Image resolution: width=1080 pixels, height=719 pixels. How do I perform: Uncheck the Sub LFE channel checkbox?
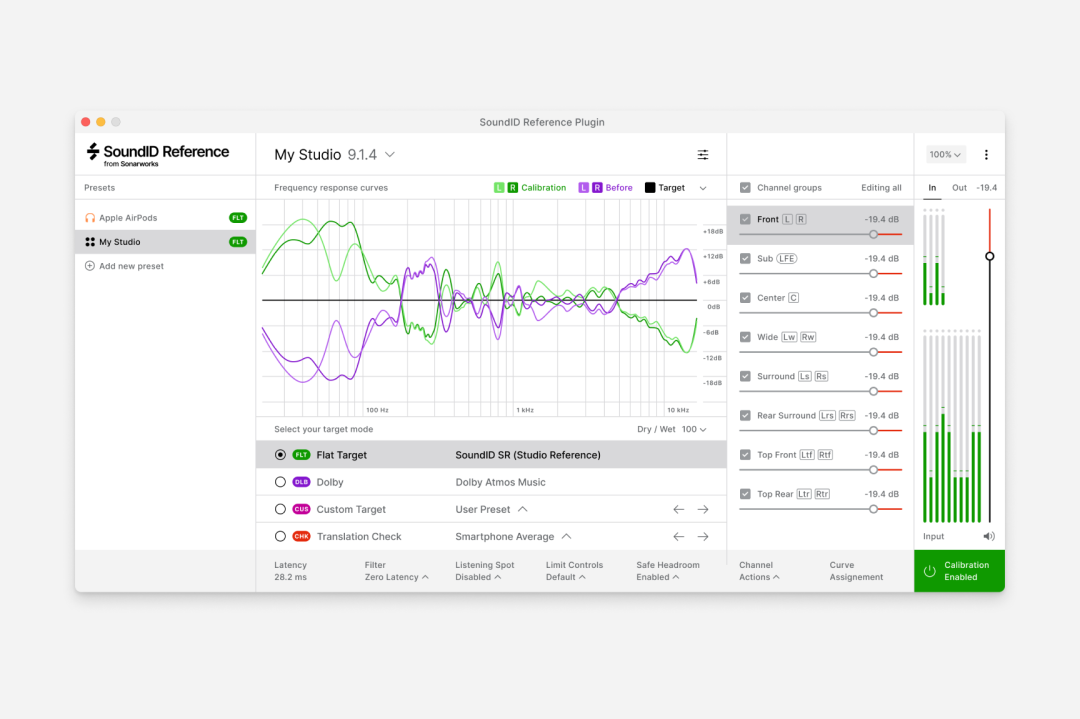745,258
